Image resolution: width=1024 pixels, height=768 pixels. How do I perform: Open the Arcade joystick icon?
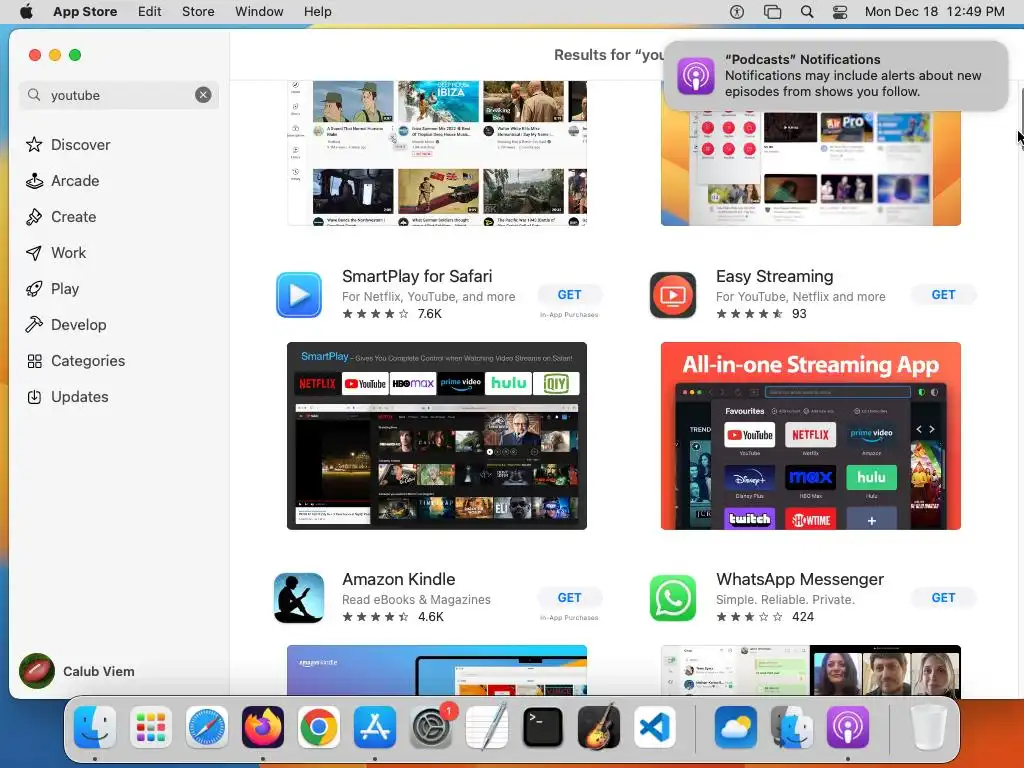coord(34,181)
